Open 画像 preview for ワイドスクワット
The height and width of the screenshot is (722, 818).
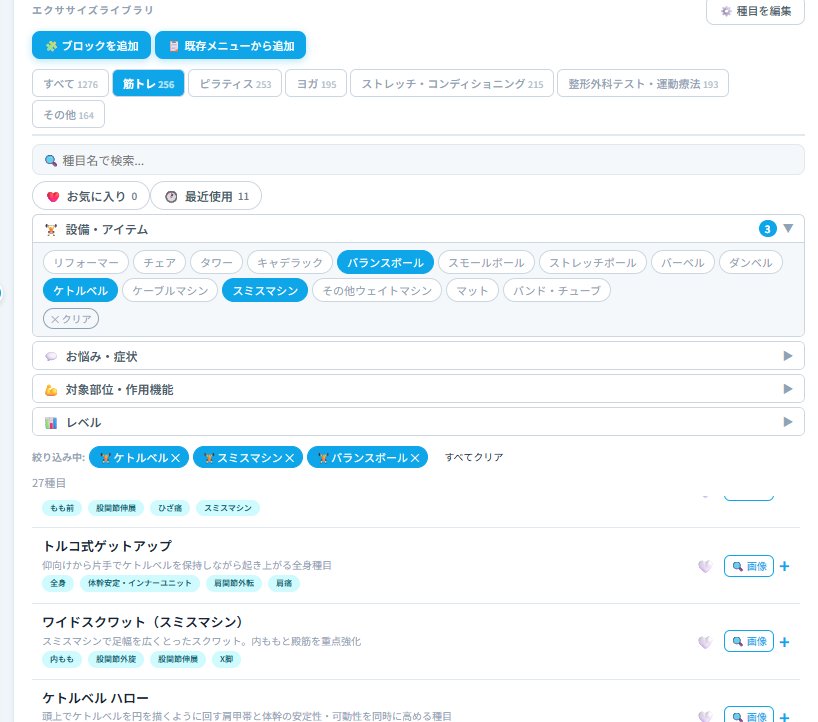[749, 641]
